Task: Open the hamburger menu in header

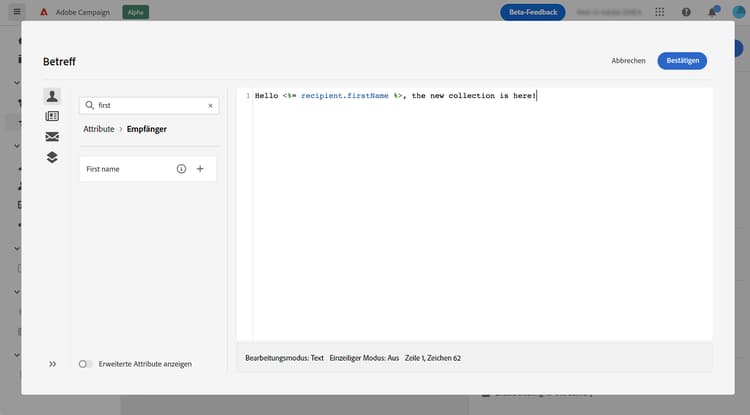Action: click(x=17, y=12)
